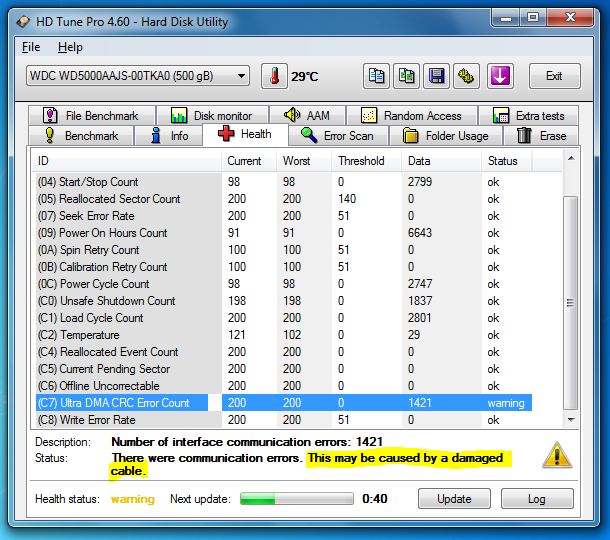
Task: Click the thermometer temperature icon
Action: pos(274,76)
